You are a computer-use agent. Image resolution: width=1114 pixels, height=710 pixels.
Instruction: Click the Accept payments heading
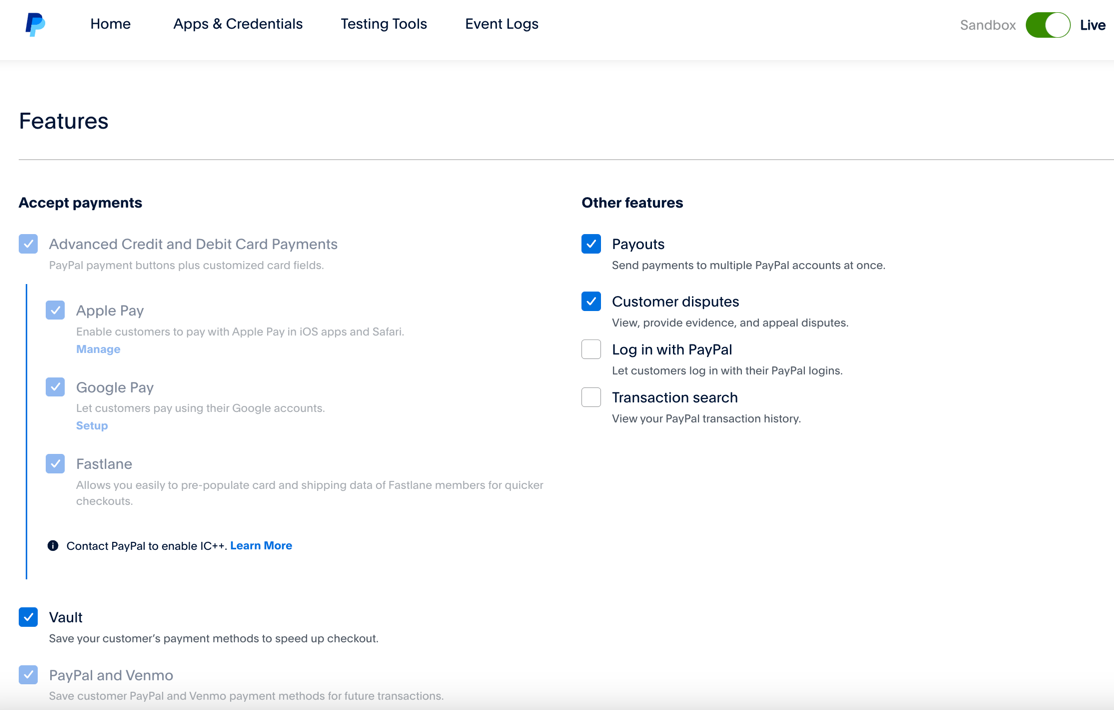coord(80,203)
